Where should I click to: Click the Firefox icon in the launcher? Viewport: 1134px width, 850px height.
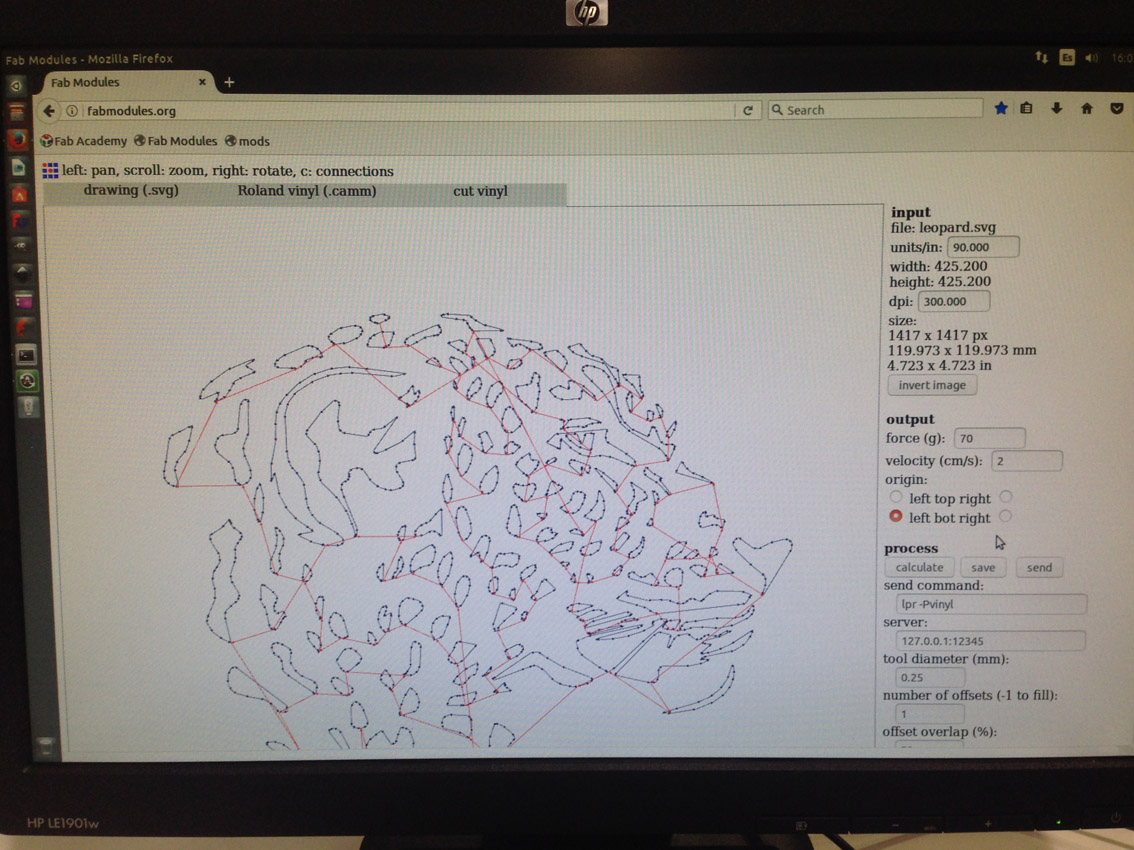coord(18,139)
